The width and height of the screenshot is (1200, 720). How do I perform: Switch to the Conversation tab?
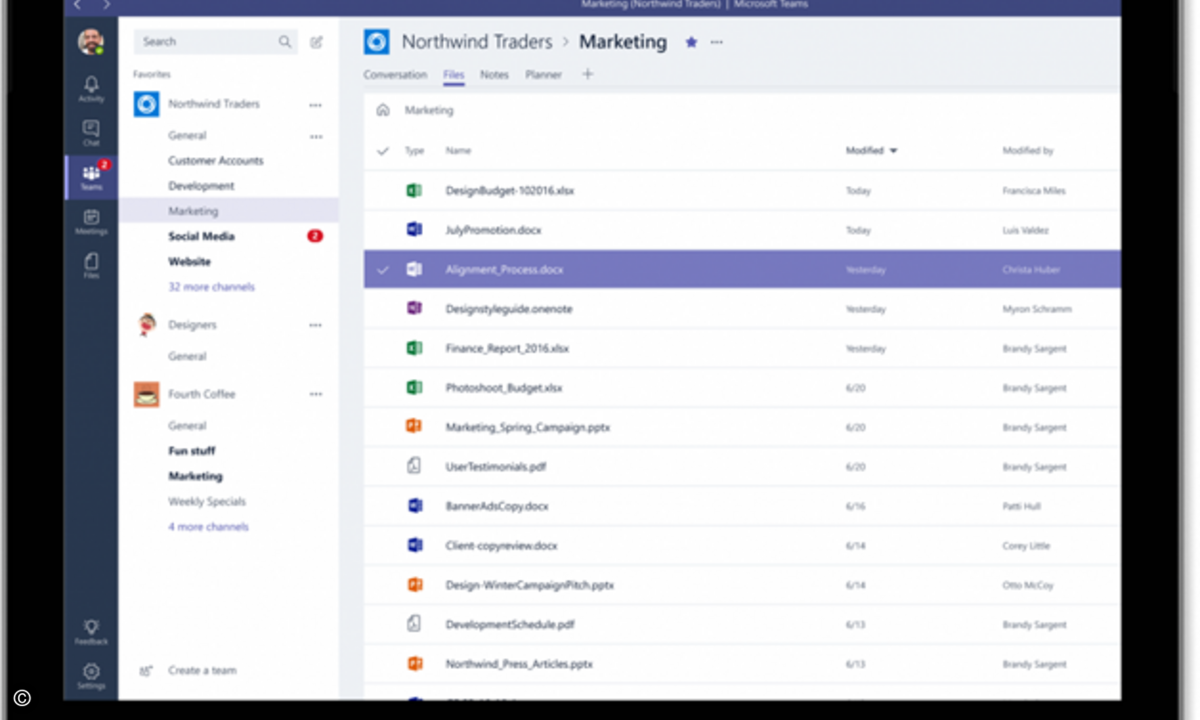coord(395,75)
